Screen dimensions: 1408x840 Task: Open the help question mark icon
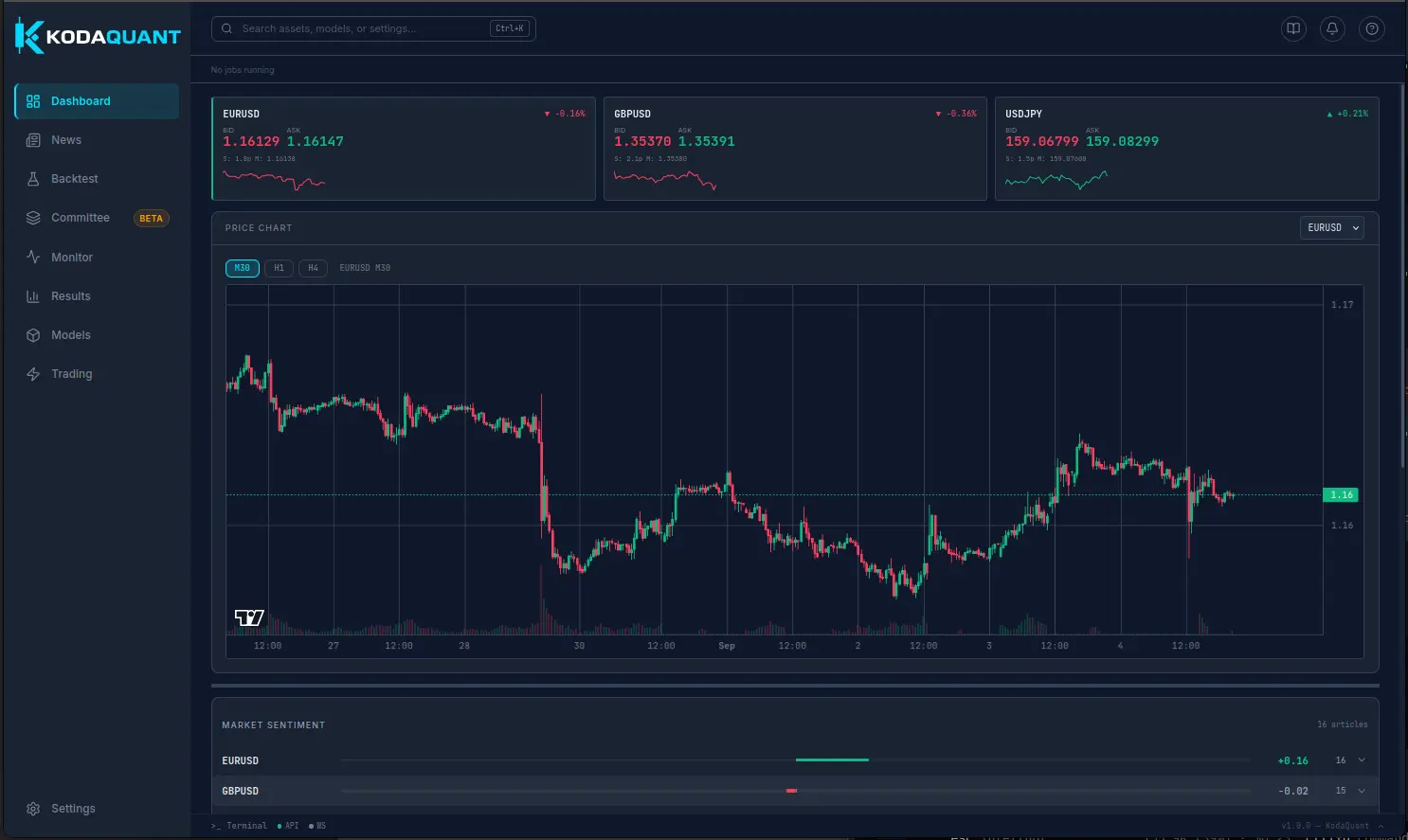pyautogui.click(x=1372, y=29)
